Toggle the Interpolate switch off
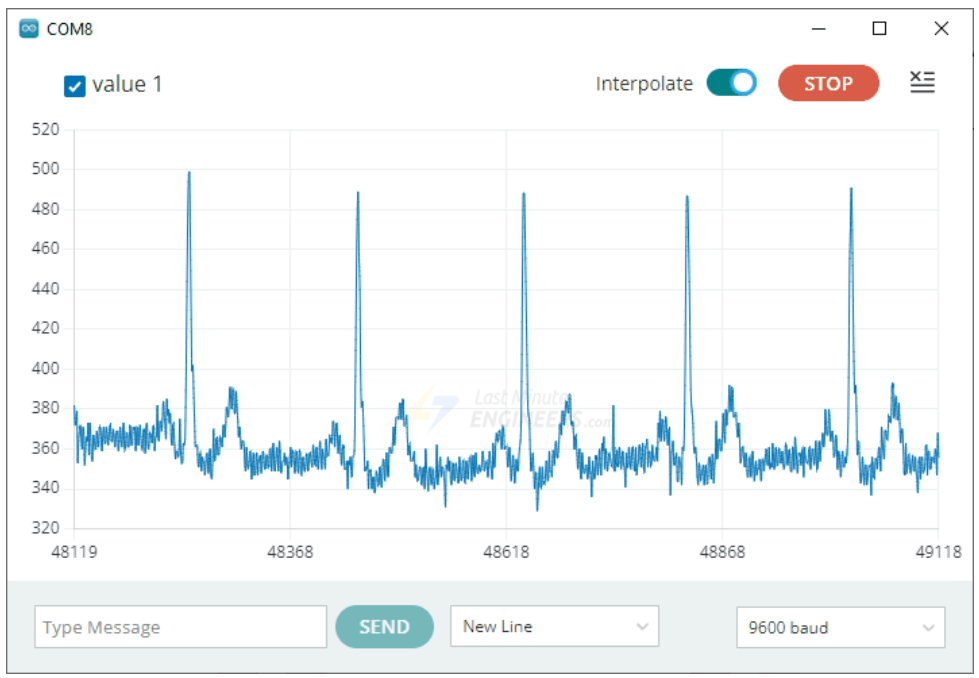 pyautogui.click(x=731, y=83)
